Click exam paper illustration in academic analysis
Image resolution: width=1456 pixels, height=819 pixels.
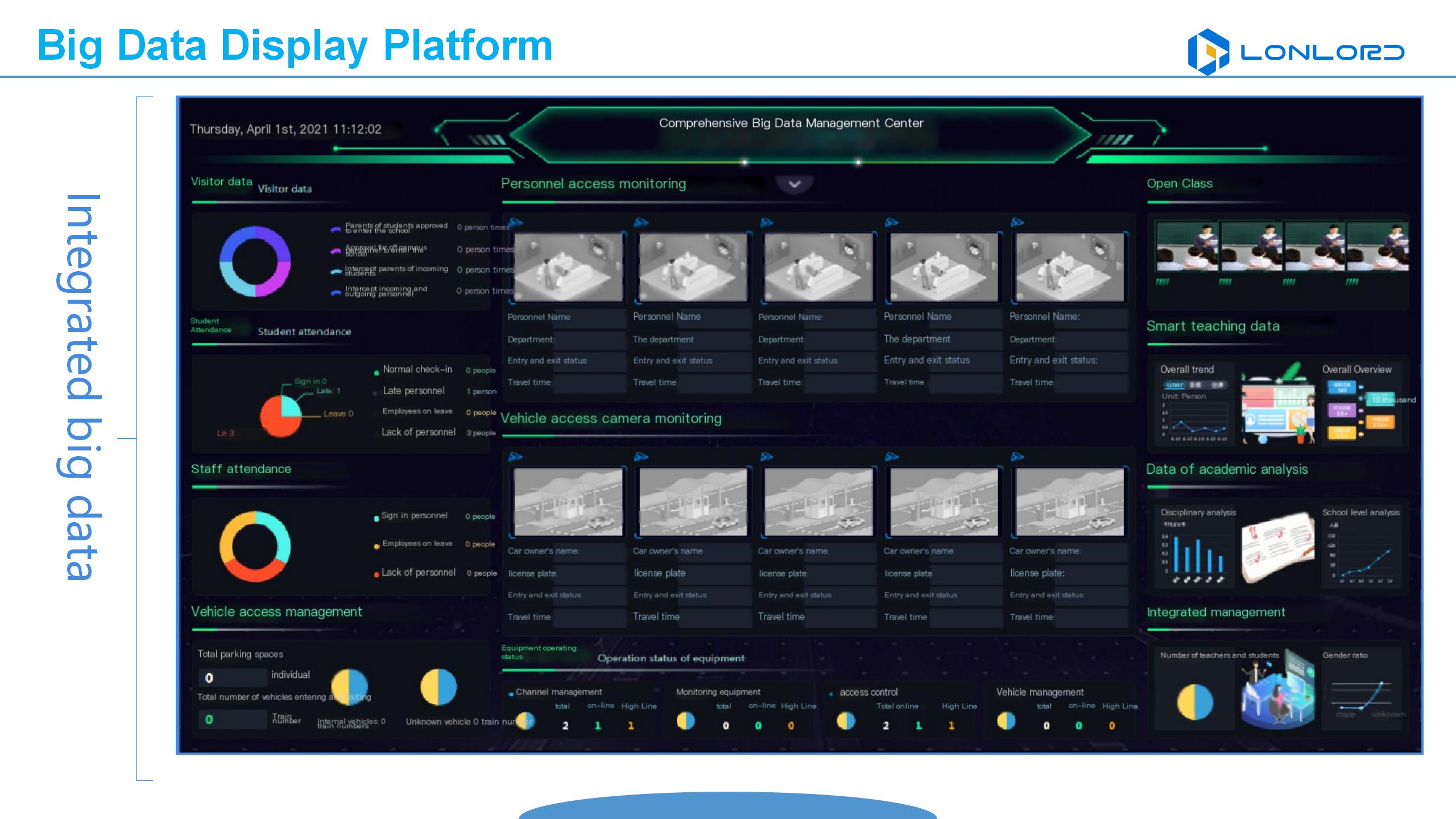(1277, 547)
